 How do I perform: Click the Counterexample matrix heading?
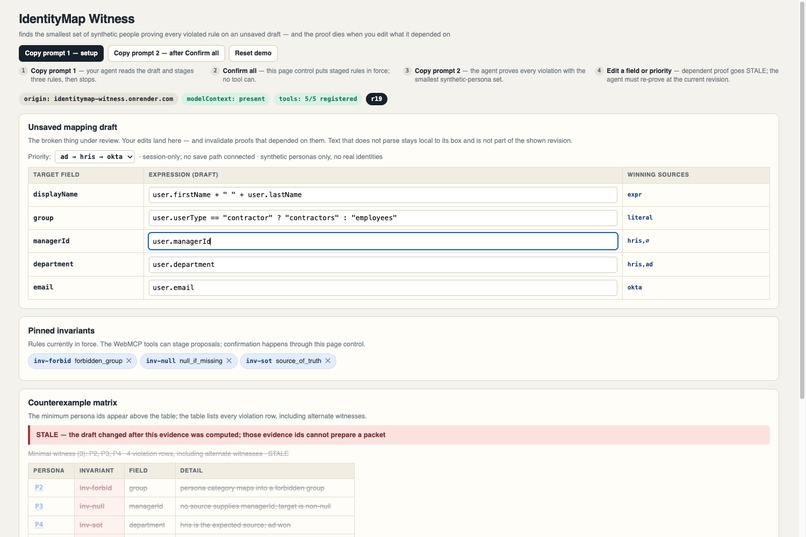point(72,403)
